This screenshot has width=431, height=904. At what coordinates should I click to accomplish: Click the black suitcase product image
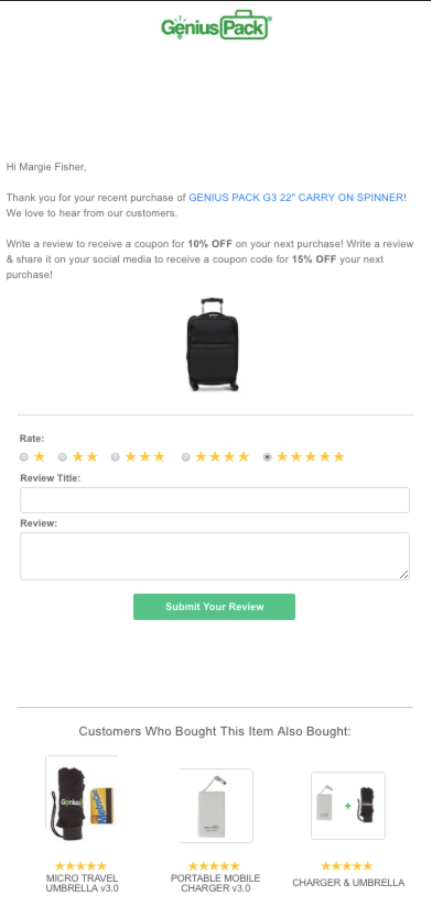pyautogui.click(x=213, y=345)
